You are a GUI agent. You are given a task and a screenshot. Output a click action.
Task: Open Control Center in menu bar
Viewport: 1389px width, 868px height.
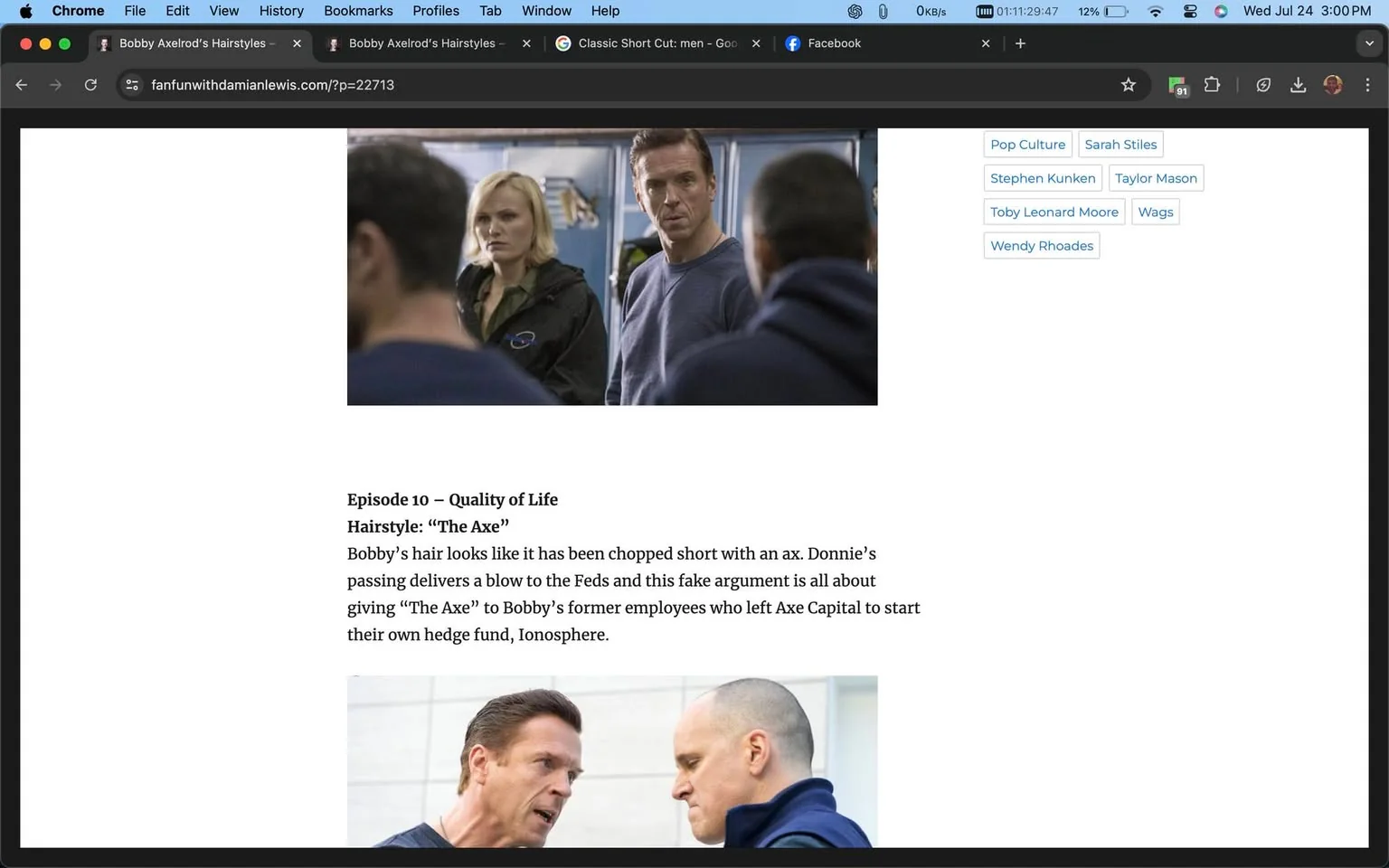pyautogui.click(x=1190, y=11)
